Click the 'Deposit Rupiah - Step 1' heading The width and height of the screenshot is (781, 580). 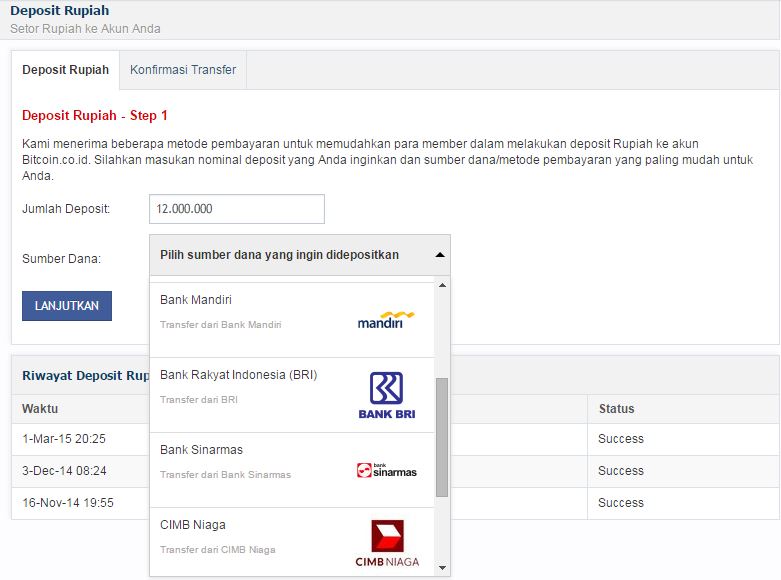(x=95, y=116)
